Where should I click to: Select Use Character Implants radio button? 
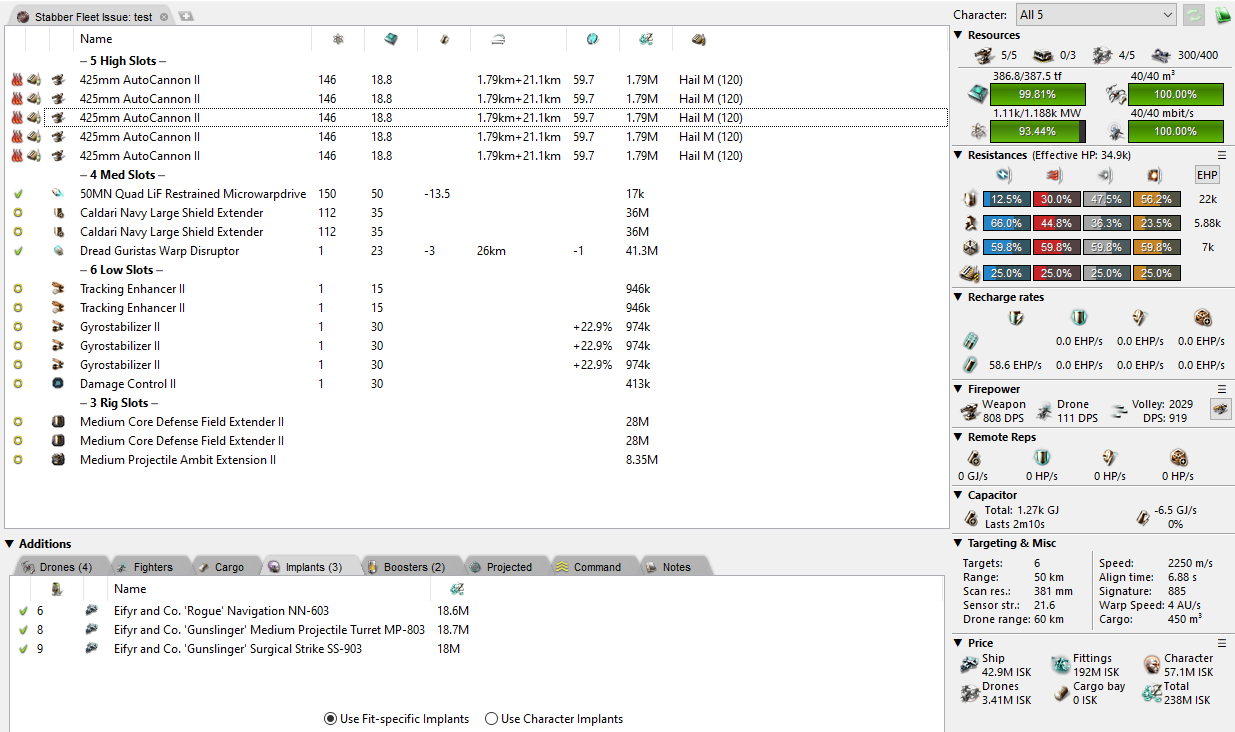click(491, 718)
